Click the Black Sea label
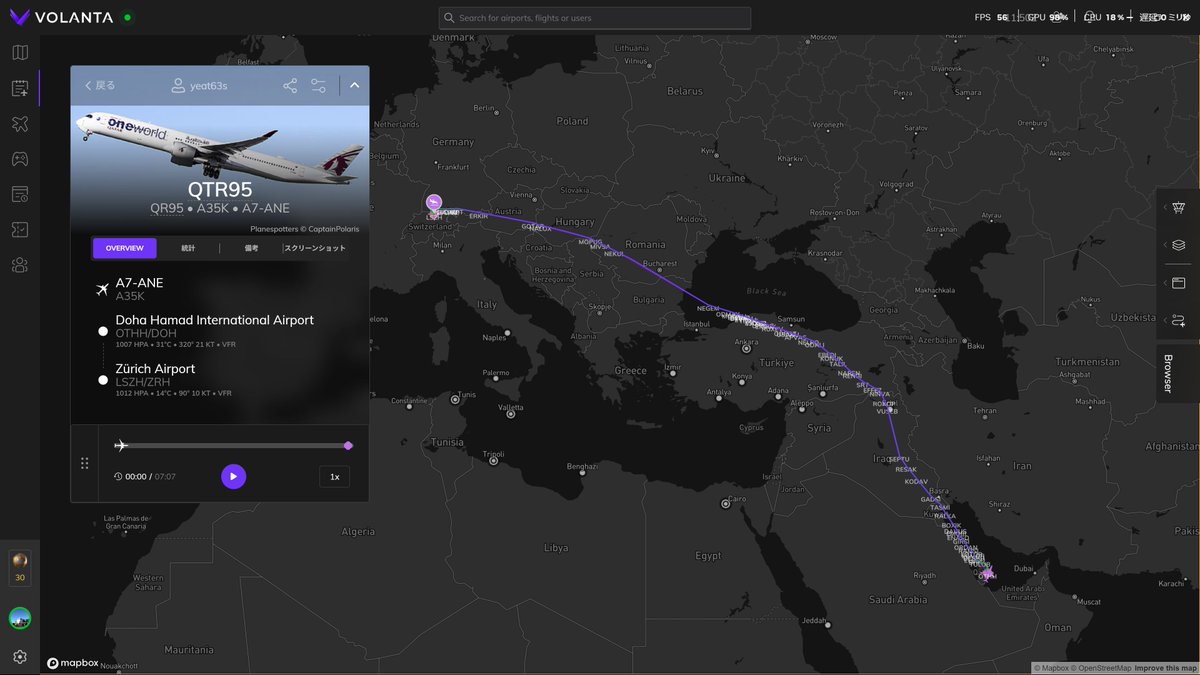 tap(767, 291)
